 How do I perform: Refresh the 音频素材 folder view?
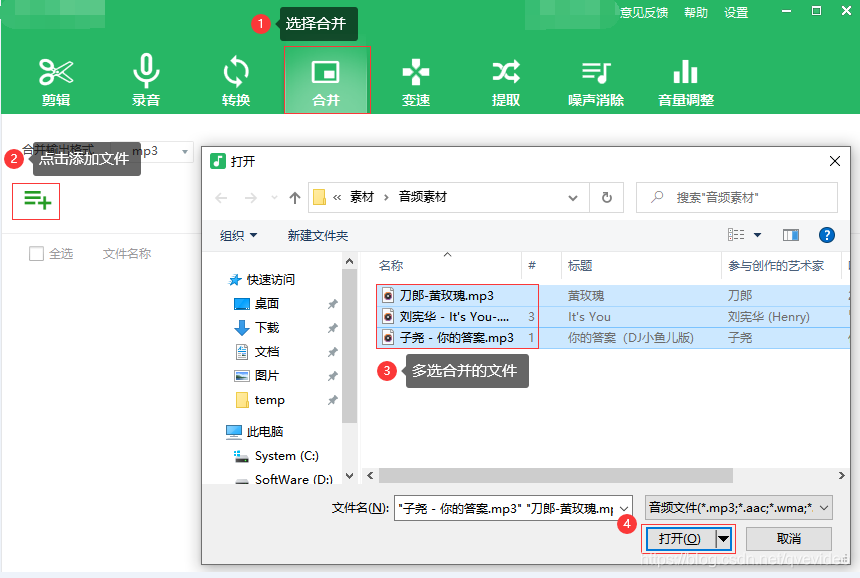tap(607, 197)
